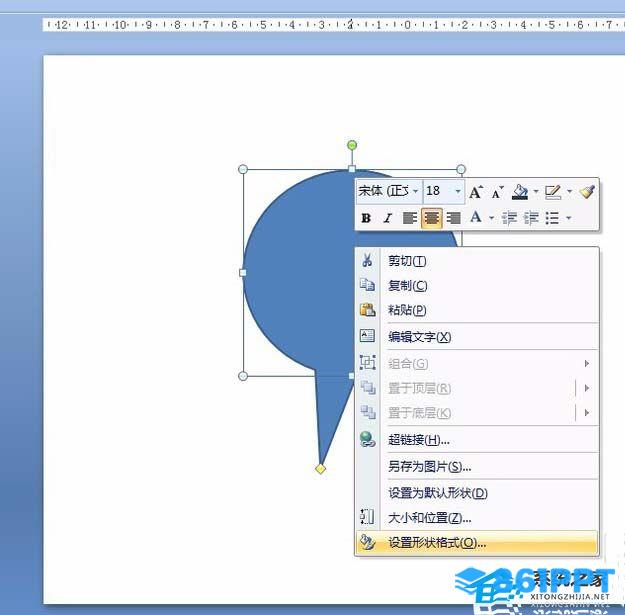Apply bullets list icon

point(552,218)
